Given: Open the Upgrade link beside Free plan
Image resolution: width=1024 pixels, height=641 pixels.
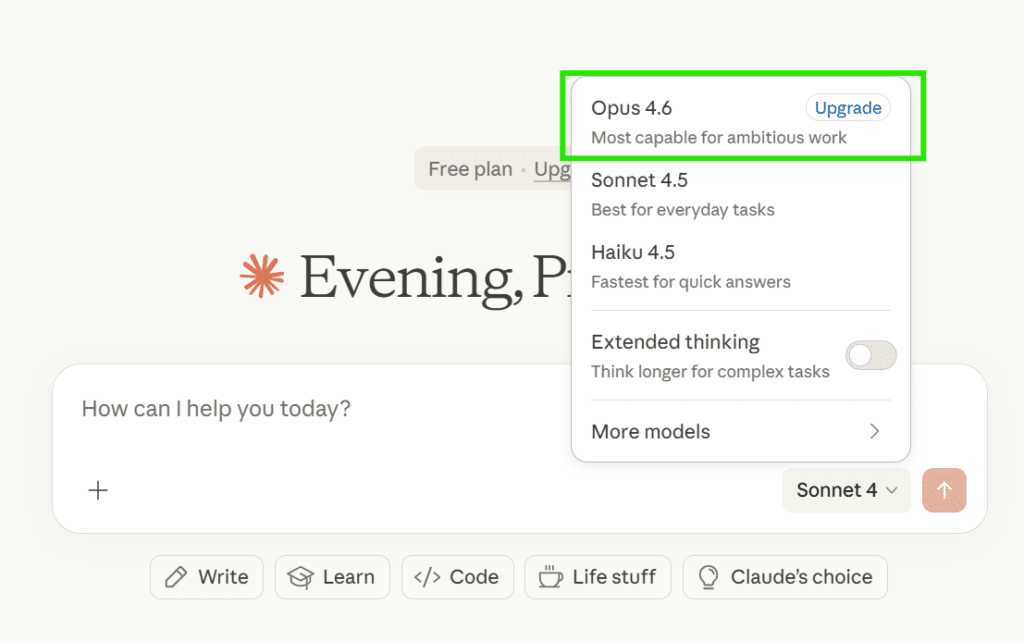Looking at the screenshot, I should [x=556, y=169].
